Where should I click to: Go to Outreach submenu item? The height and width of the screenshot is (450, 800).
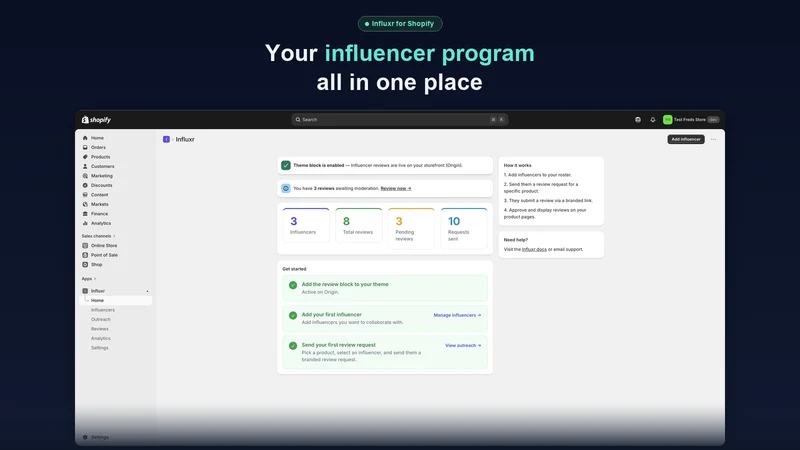(x=101, y=319)
